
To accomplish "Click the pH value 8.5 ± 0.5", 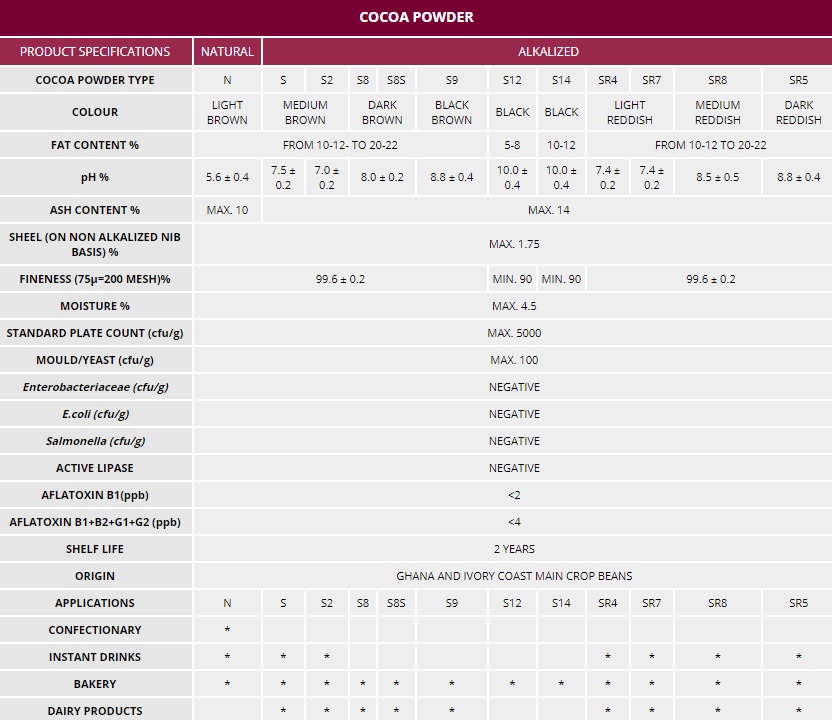I will click(717, 177).
